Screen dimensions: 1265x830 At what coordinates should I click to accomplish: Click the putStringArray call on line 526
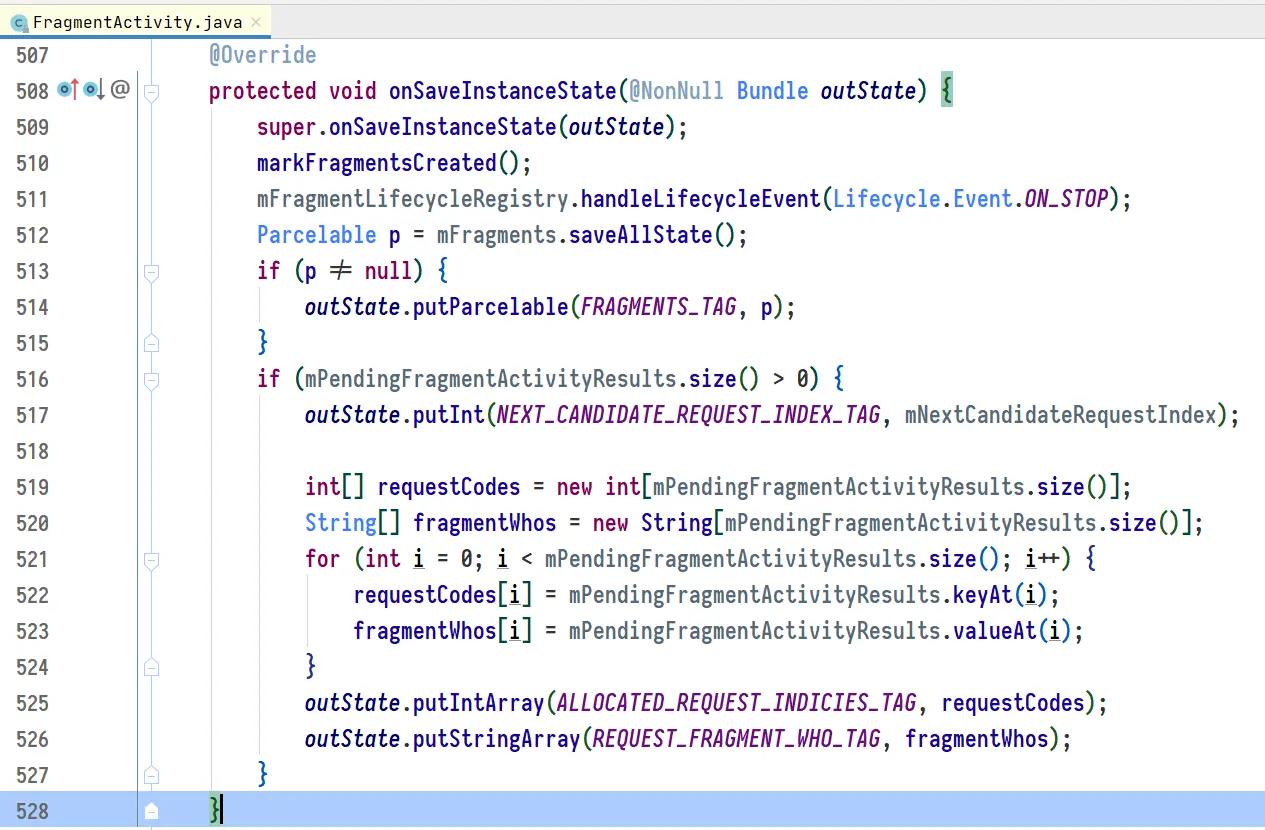(x=497, y=739)
